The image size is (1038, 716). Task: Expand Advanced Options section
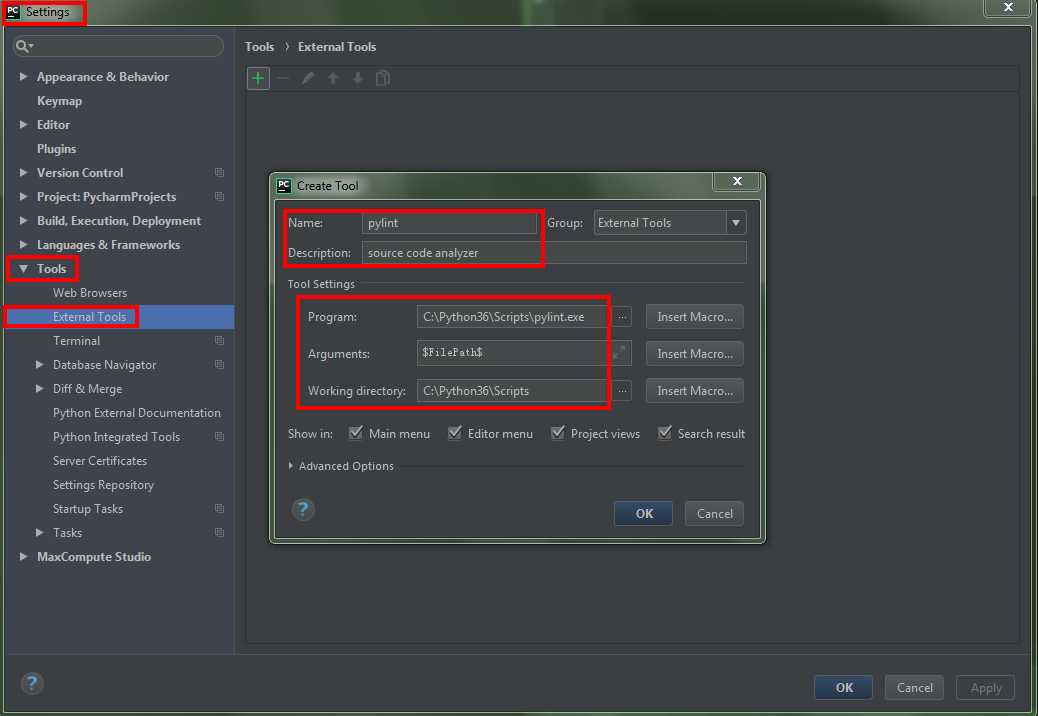pos(291,466)
